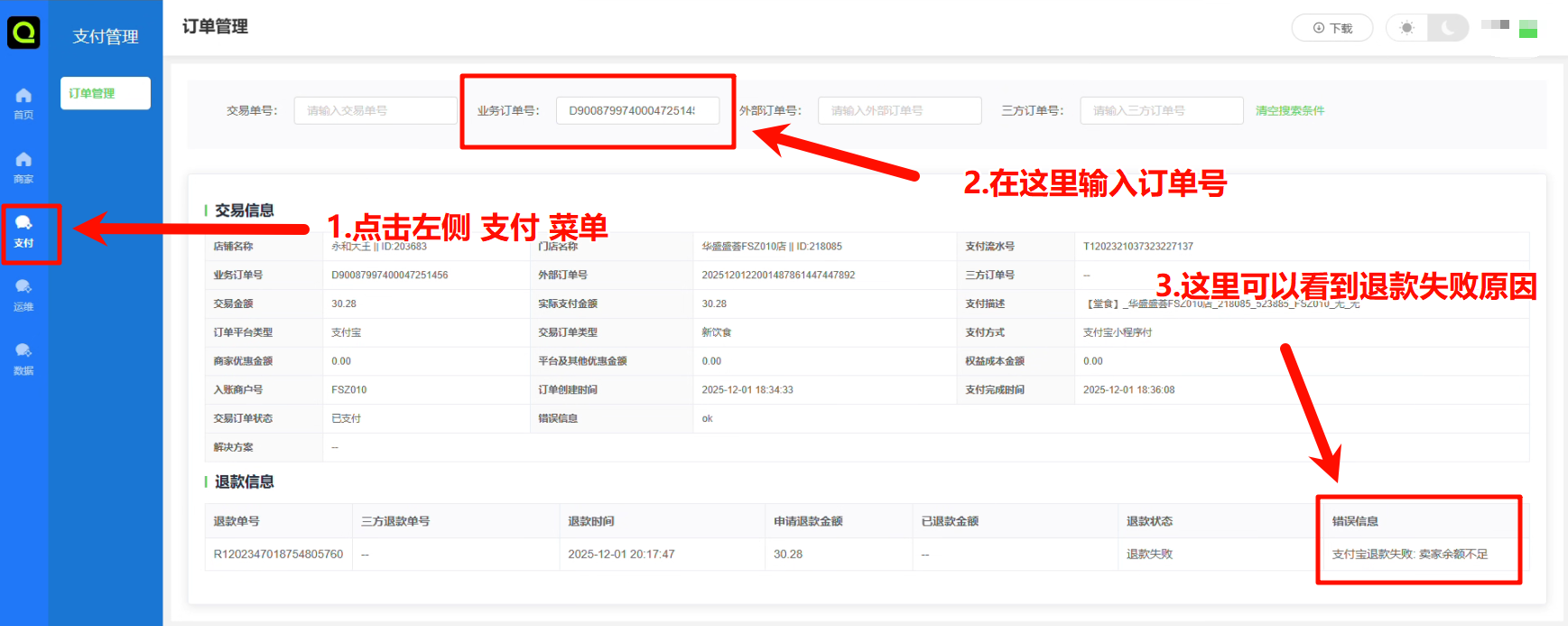The height and width of the screenshot is (626, 1568).
Task: Select 订单管理 in the submenu
Action: pyautogui.click(x=105, y=93)
